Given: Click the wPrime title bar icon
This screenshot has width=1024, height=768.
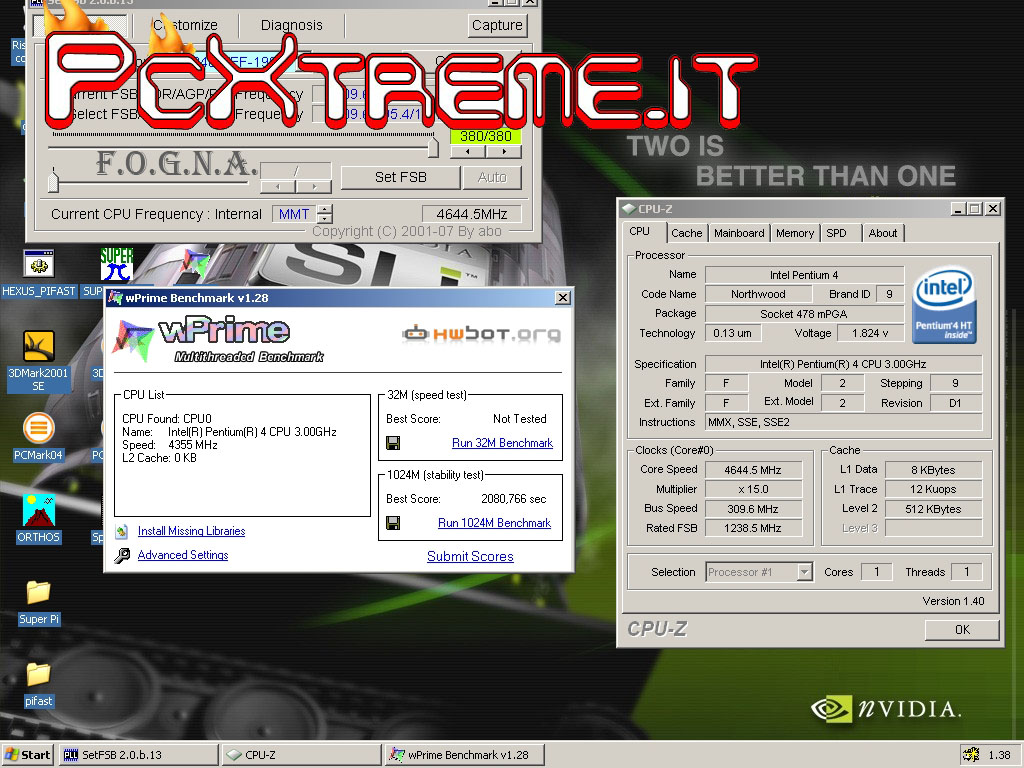Looking at the screenshot, I should 116,298.
